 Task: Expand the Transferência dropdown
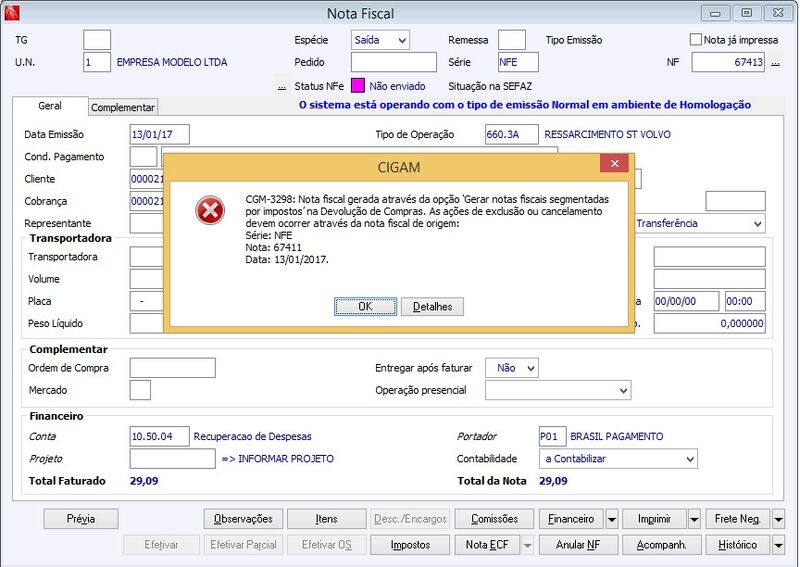(x=758, y=224)
